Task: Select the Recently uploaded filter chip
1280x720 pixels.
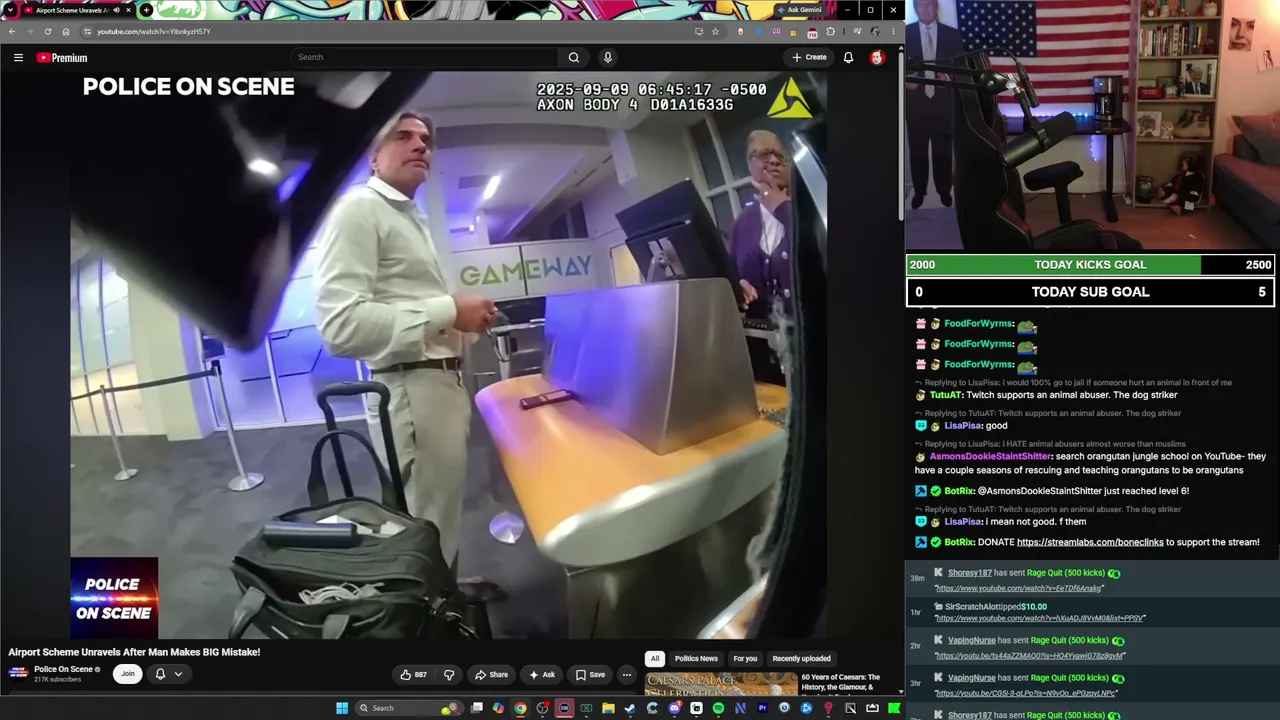Action: [x=802, y=659]
